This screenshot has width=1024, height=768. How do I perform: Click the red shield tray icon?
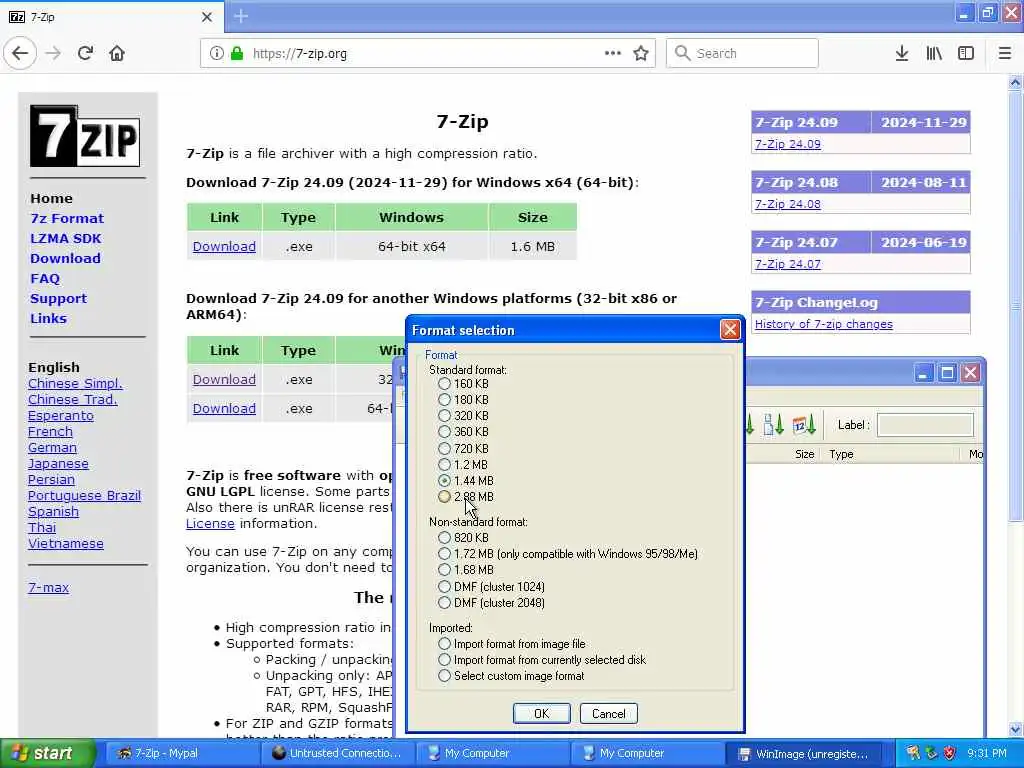tap(950, 753)
